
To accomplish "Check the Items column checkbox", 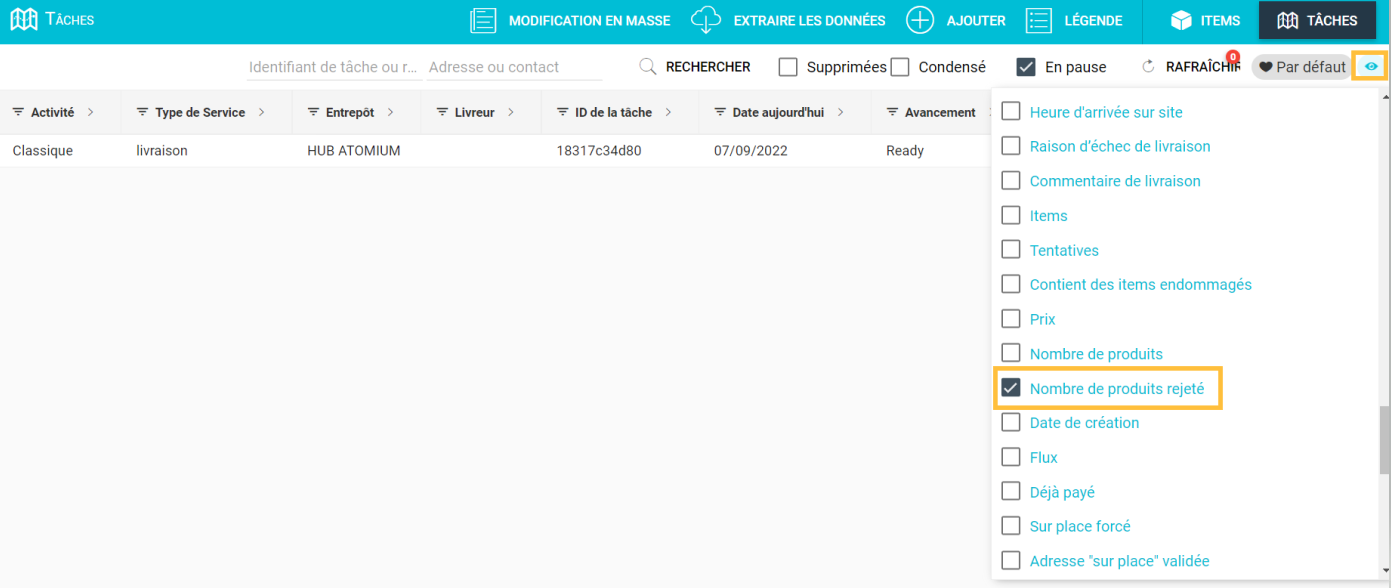I will pyautogui.click(x=1011, y=215).
